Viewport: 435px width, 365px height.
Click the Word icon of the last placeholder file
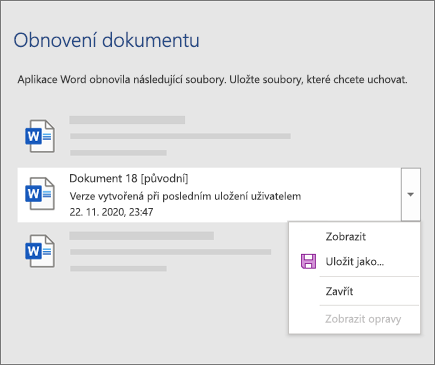pyautogui.click(x=40, y=251)
